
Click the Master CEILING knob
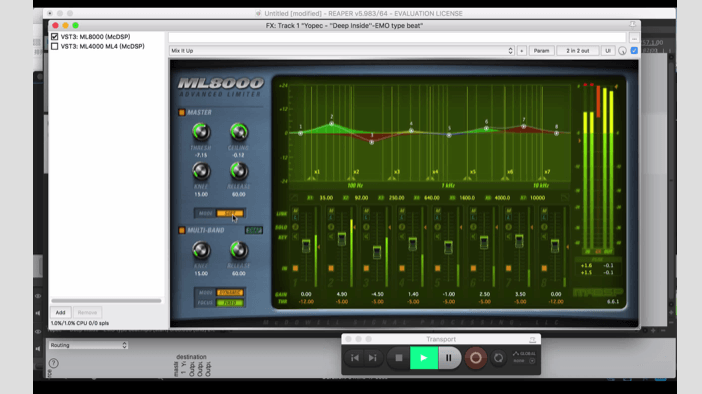pyautogui.click(x=239, y=132)
